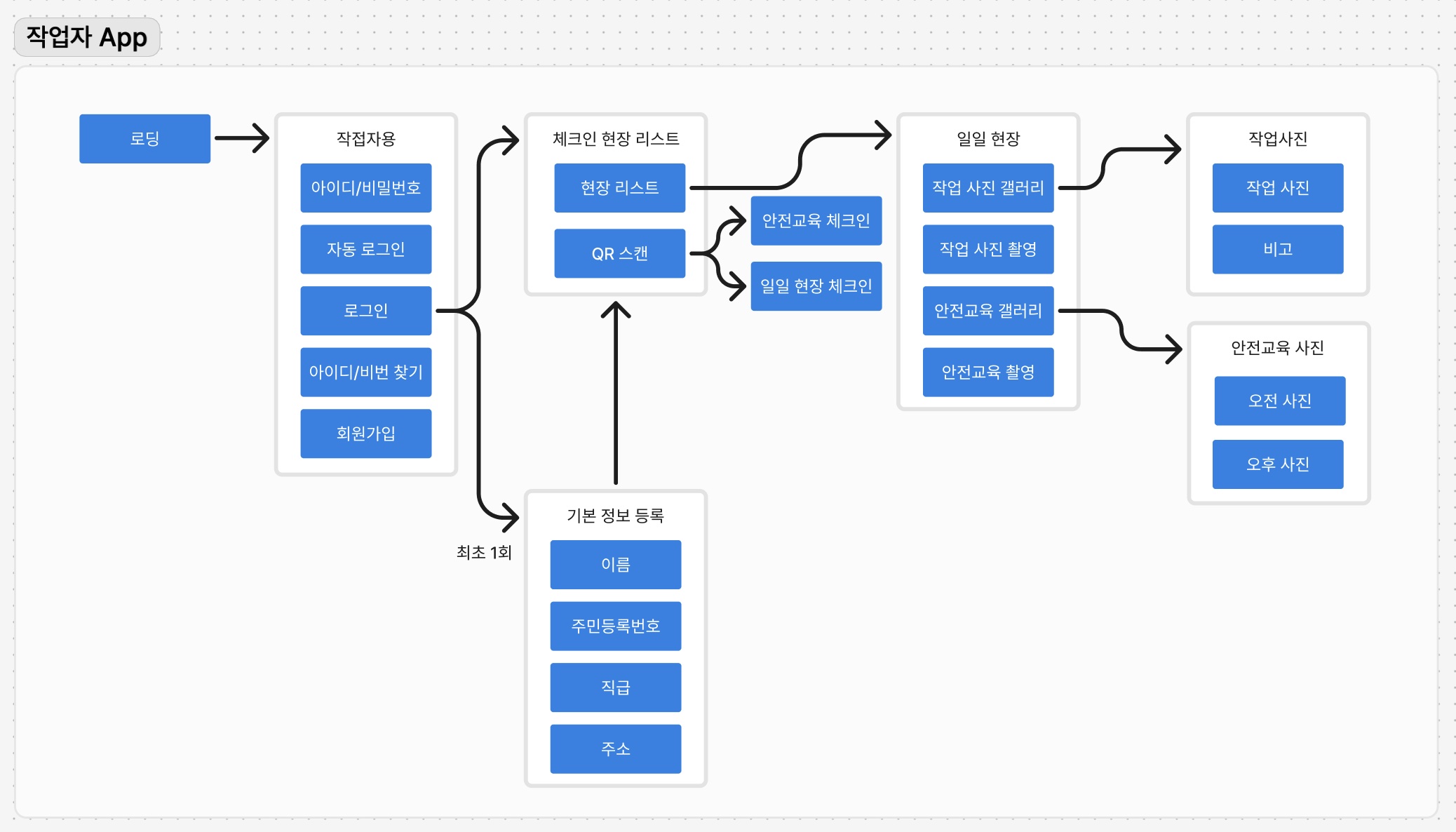Select the 작업자 App frame title
Screen dimensions: 1456x832
point(87,37)
